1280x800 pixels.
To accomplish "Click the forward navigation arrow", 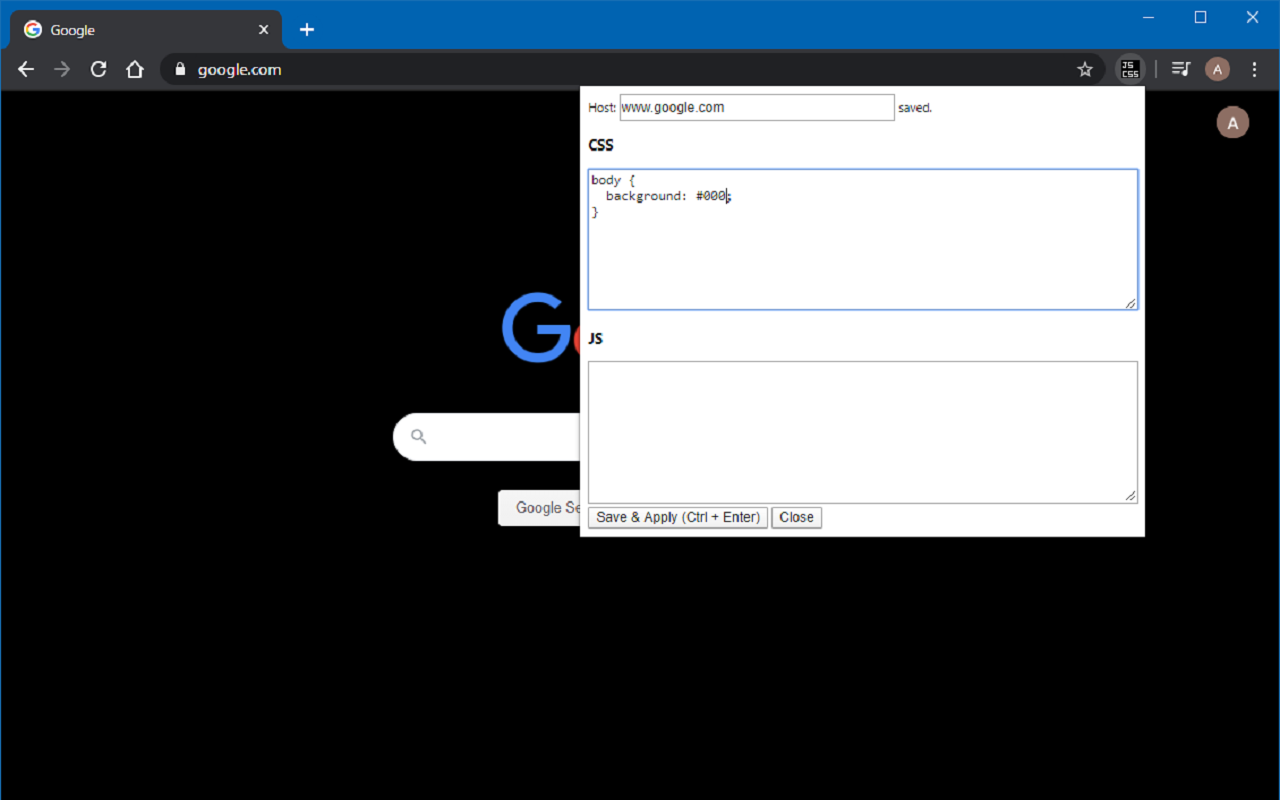I will [x=62, y=69].
